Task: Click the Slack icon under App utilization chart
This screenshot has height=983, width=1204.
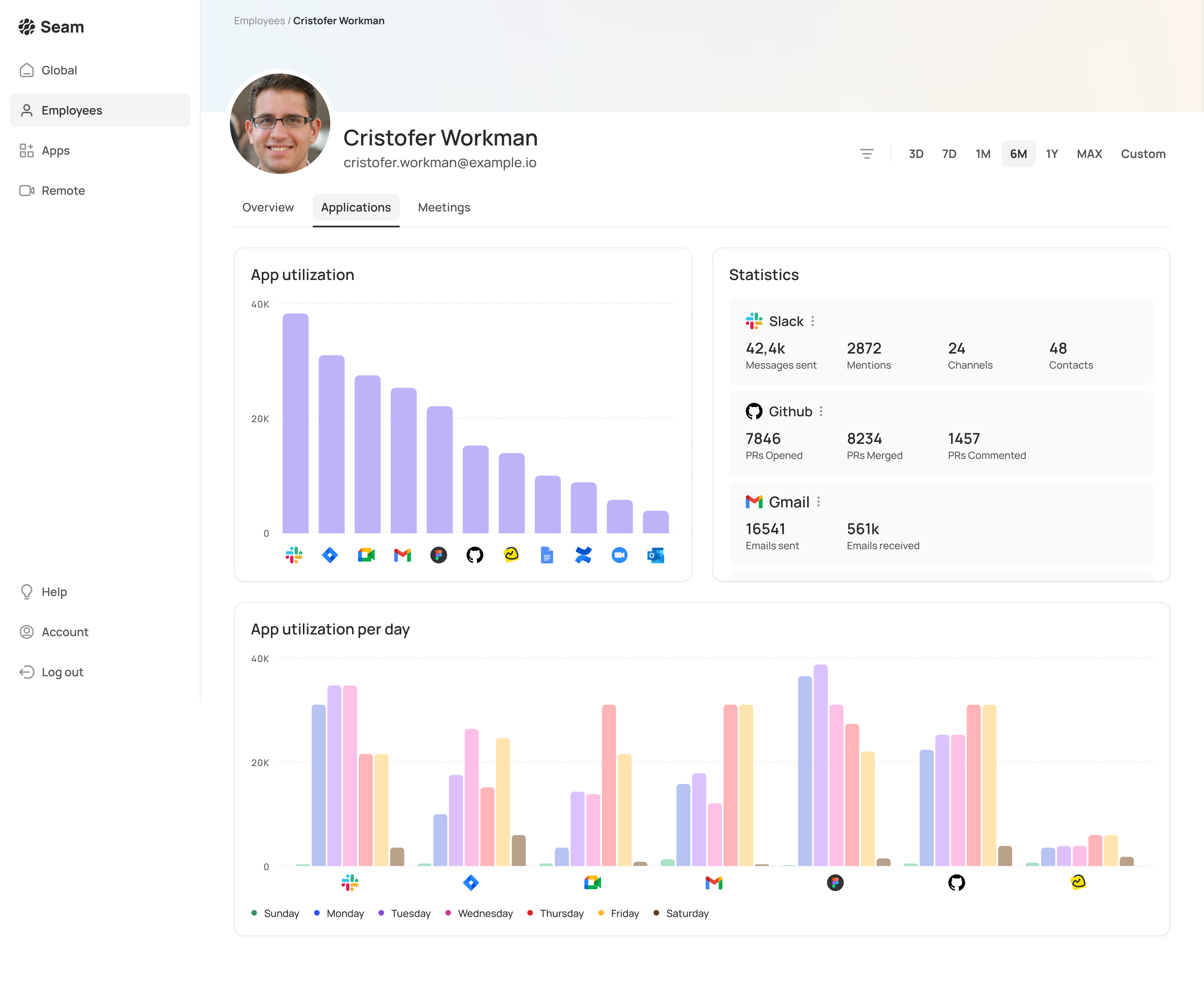Action: pyautogui.click(x=294, y=555)
